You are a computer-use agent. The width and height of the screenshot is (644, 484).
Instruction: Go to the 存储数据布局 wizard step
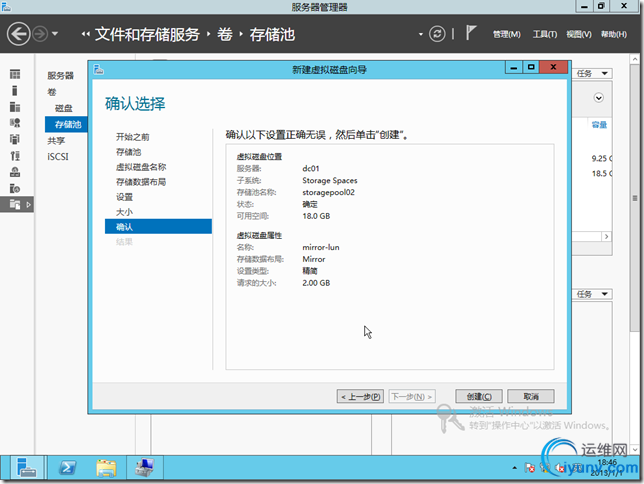coord(141,182)
